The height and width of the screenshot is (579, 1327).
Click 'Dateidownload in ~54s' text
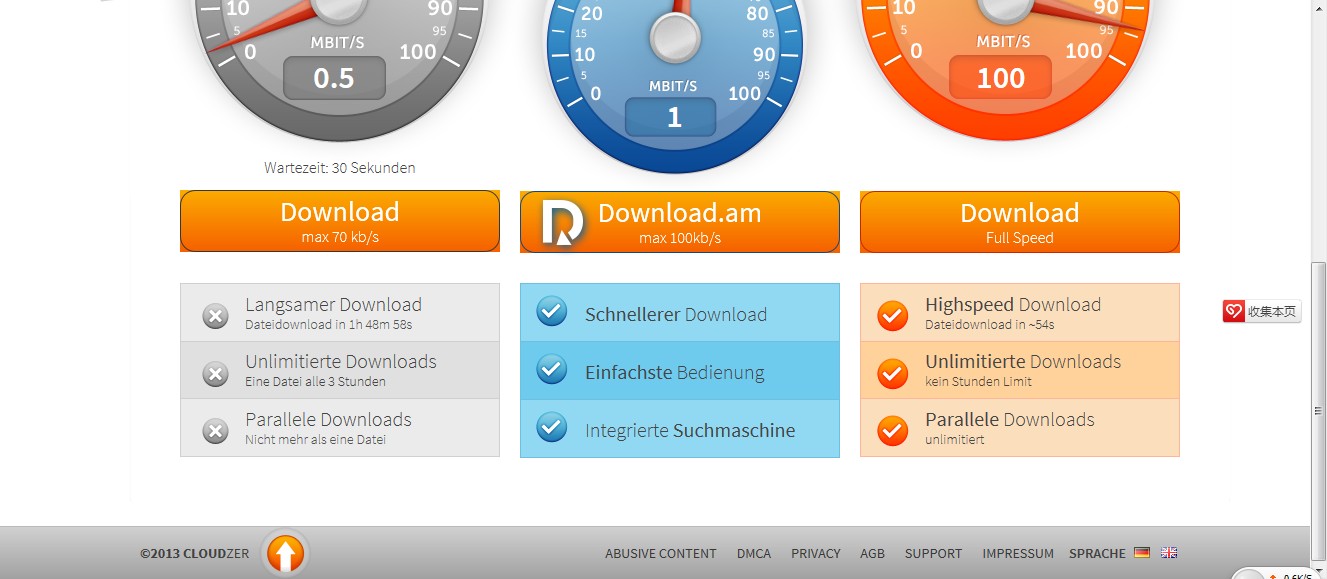(990, 324)
